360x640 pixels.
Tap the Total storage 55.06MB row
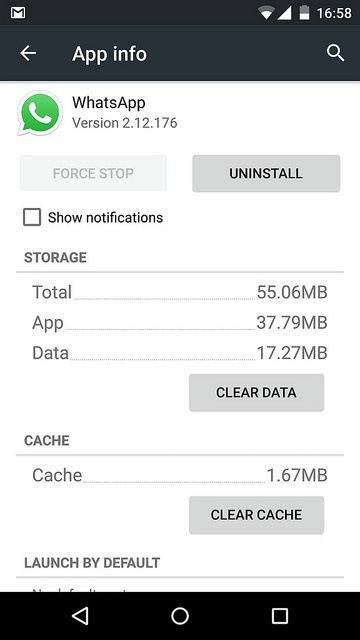(x=180, y=292)
